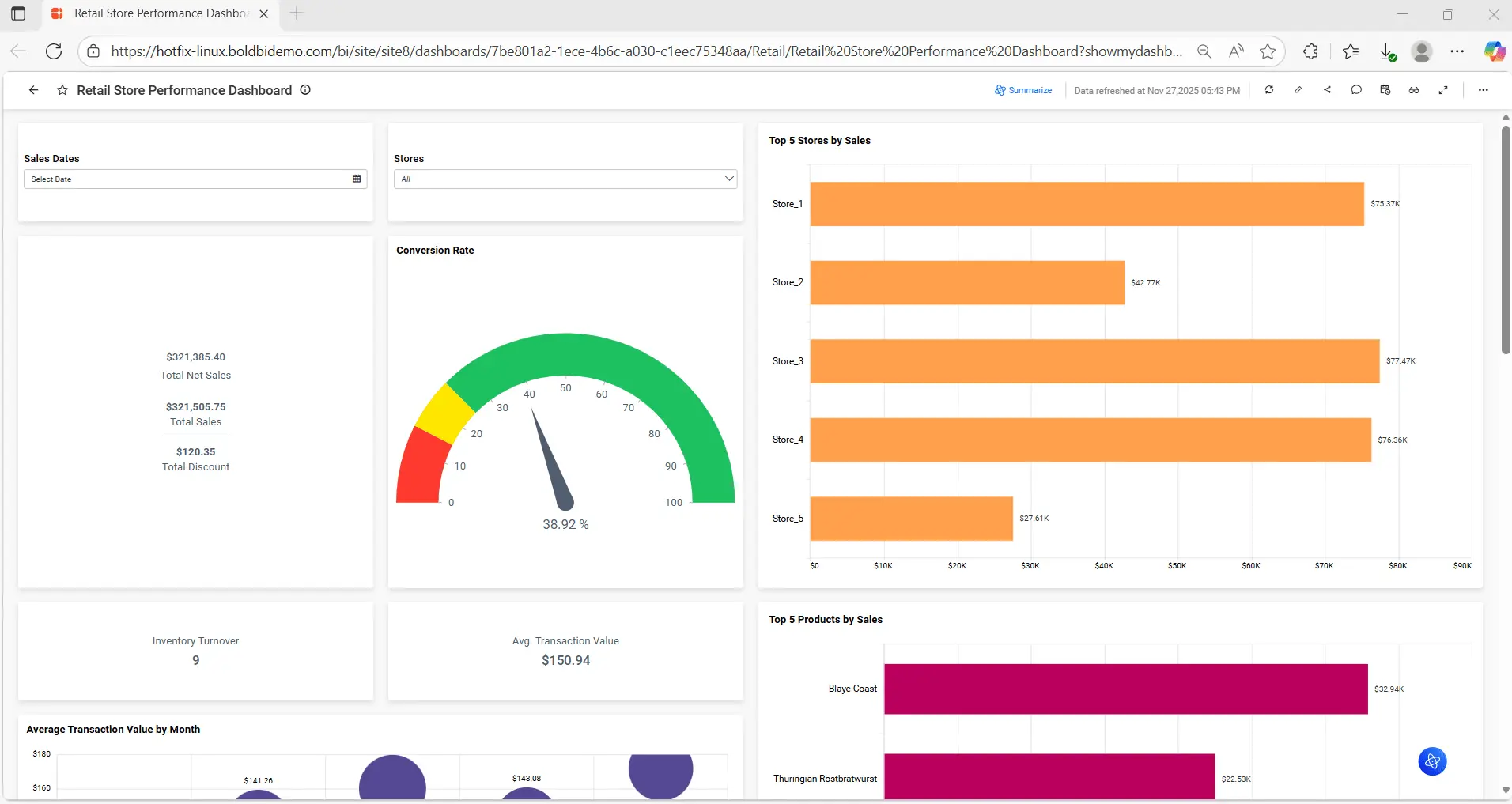Click the Store_2 bar in Top 5 Stores

coord(967,282)
